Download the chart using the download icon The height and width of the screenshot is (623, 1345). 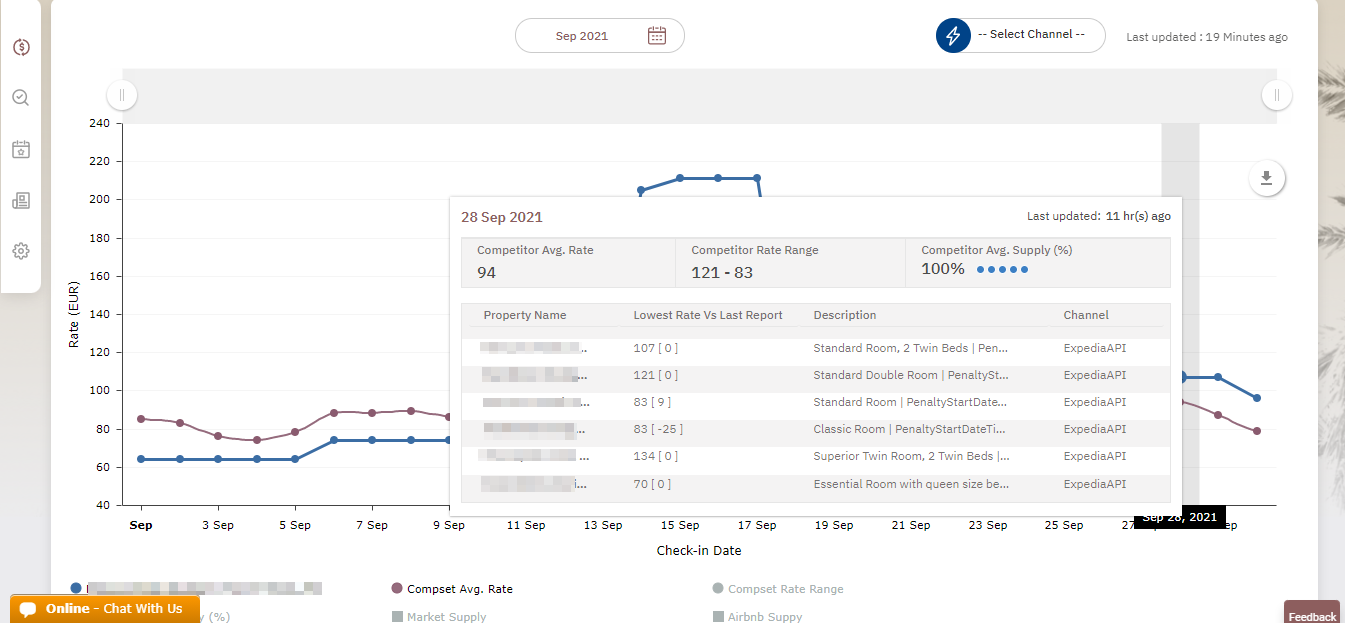(x=1266, y=178)
